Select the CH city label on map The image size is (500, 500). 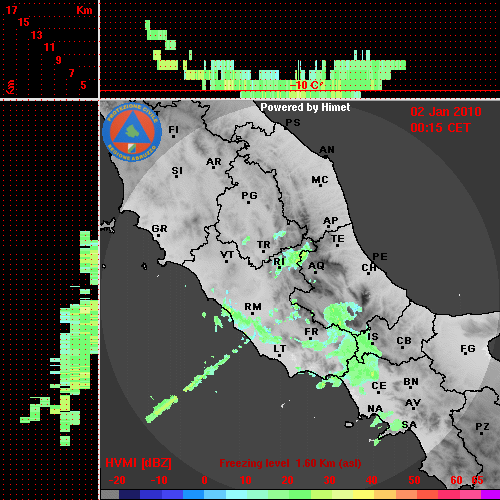point(369,268)
